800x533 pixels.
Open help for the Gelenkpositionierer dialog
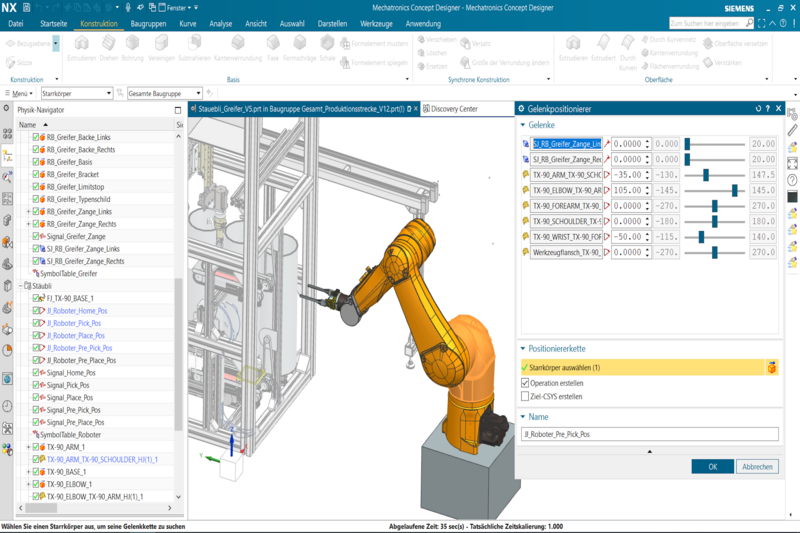(x=768, y=109)
